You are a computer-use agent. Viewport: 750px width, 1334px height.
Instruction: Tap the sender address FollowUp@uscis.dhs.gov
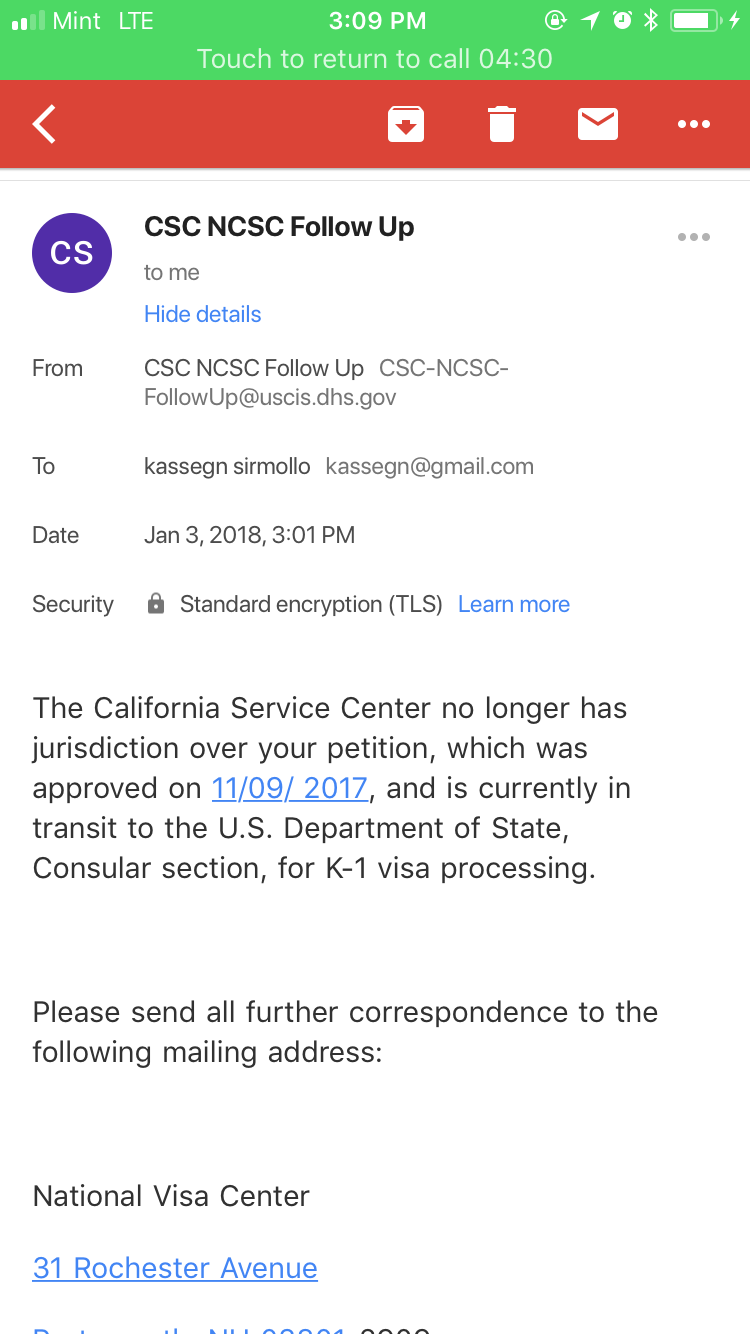coord(270,398)
